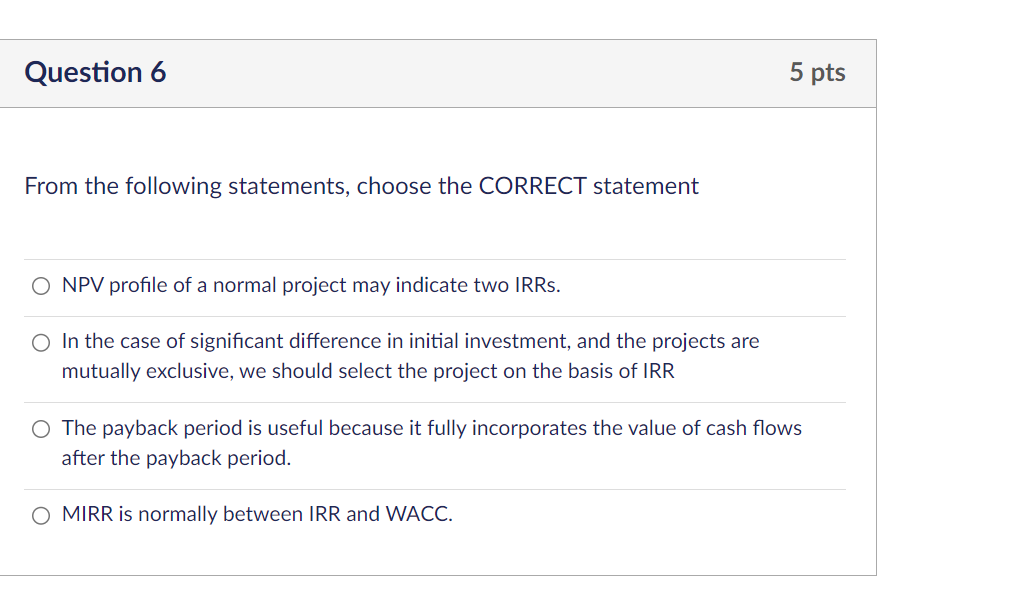
Task: Select the radio button for the mutually exclusive projects statement
Action: point(40,341)
